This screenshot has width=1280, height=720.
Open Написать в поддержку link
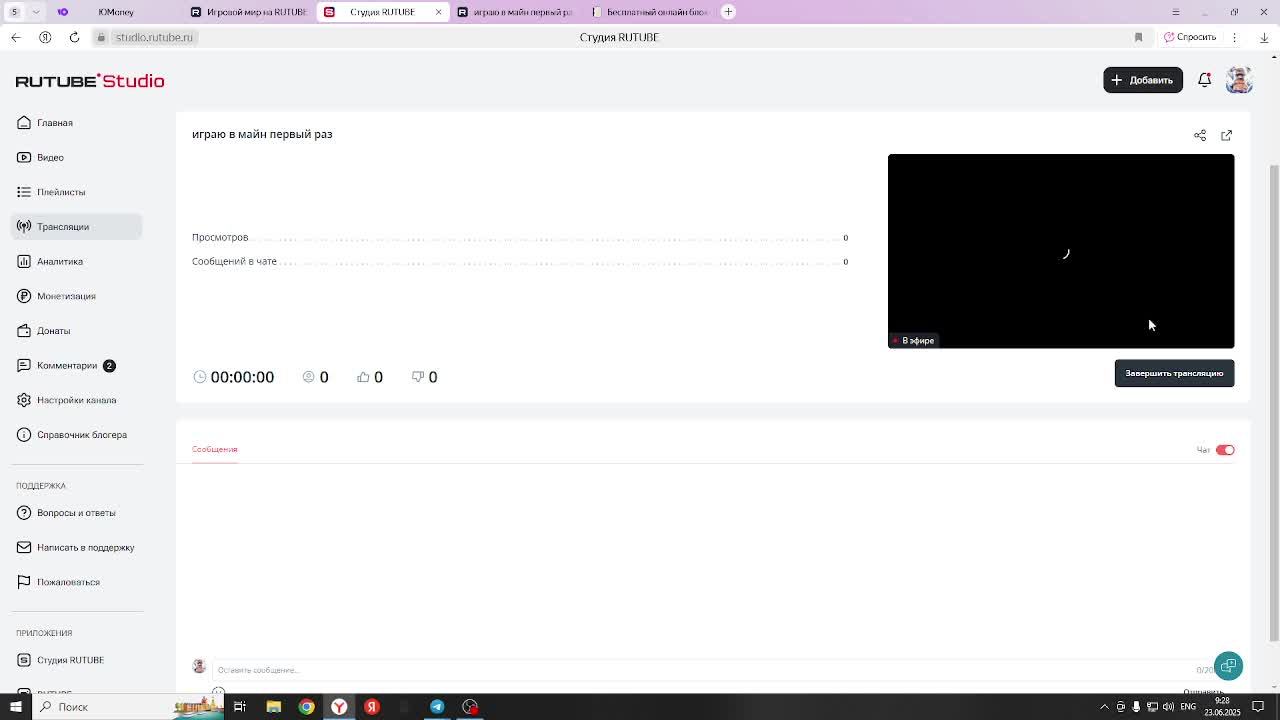85,547
